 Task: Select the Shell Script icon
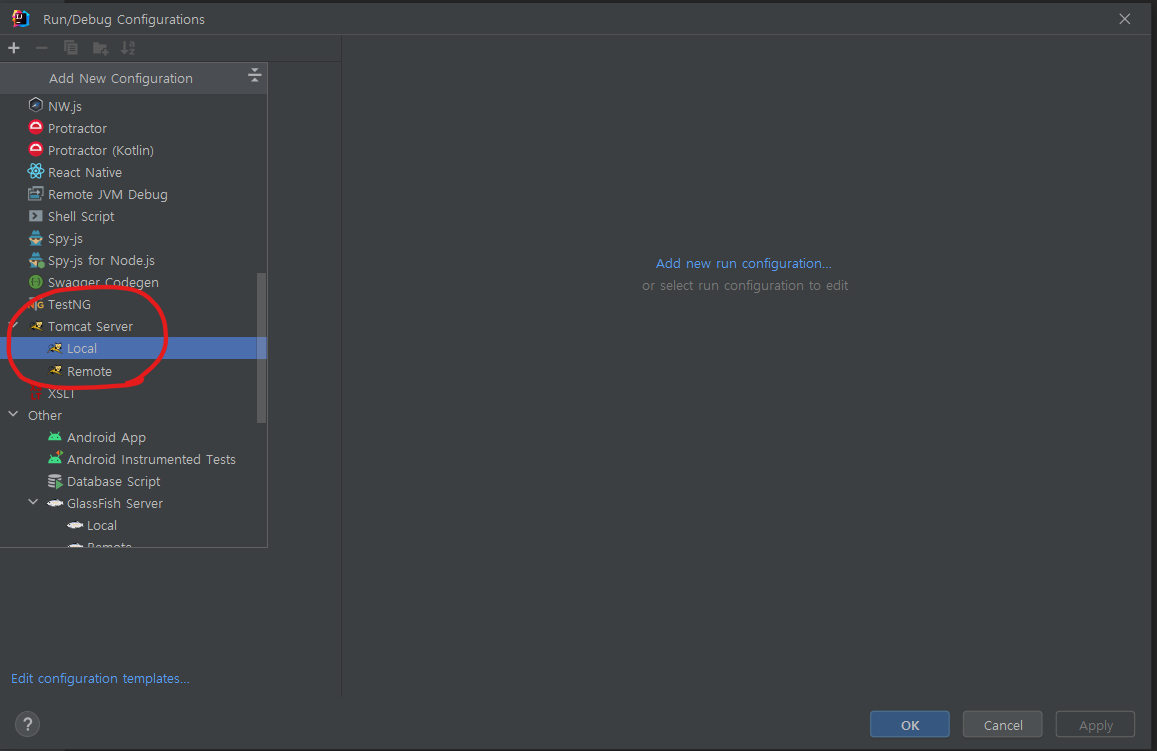[35, 216]
